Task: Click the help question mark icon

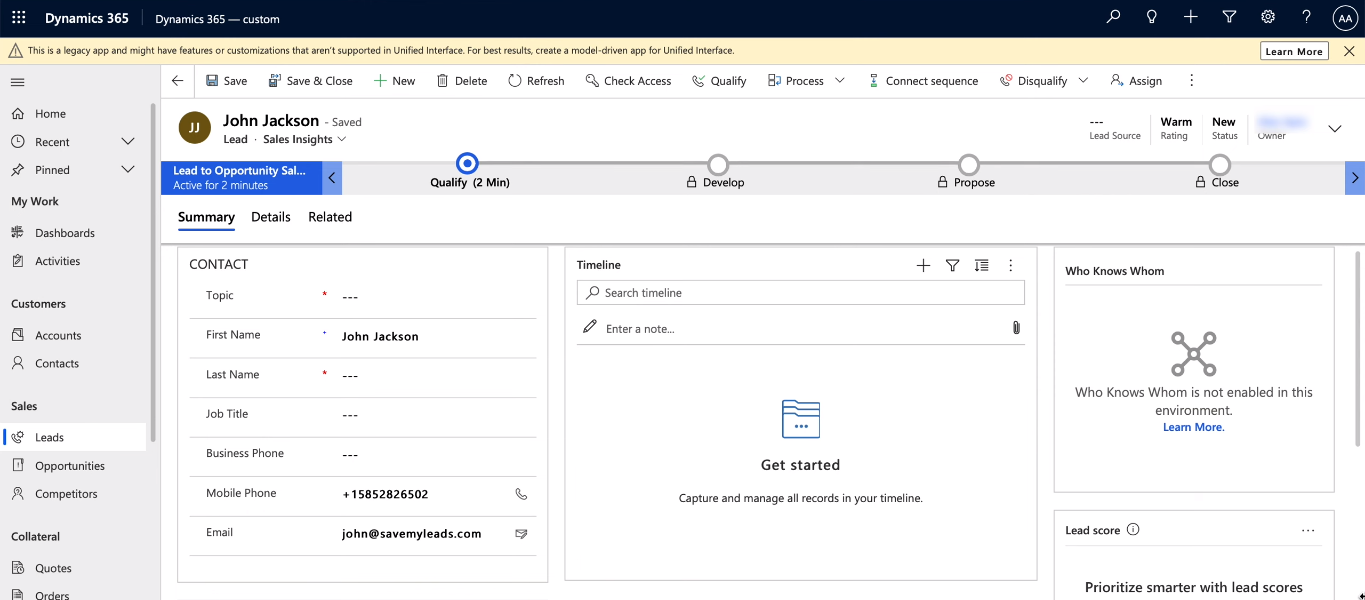Action: [x=1307, y=17]
